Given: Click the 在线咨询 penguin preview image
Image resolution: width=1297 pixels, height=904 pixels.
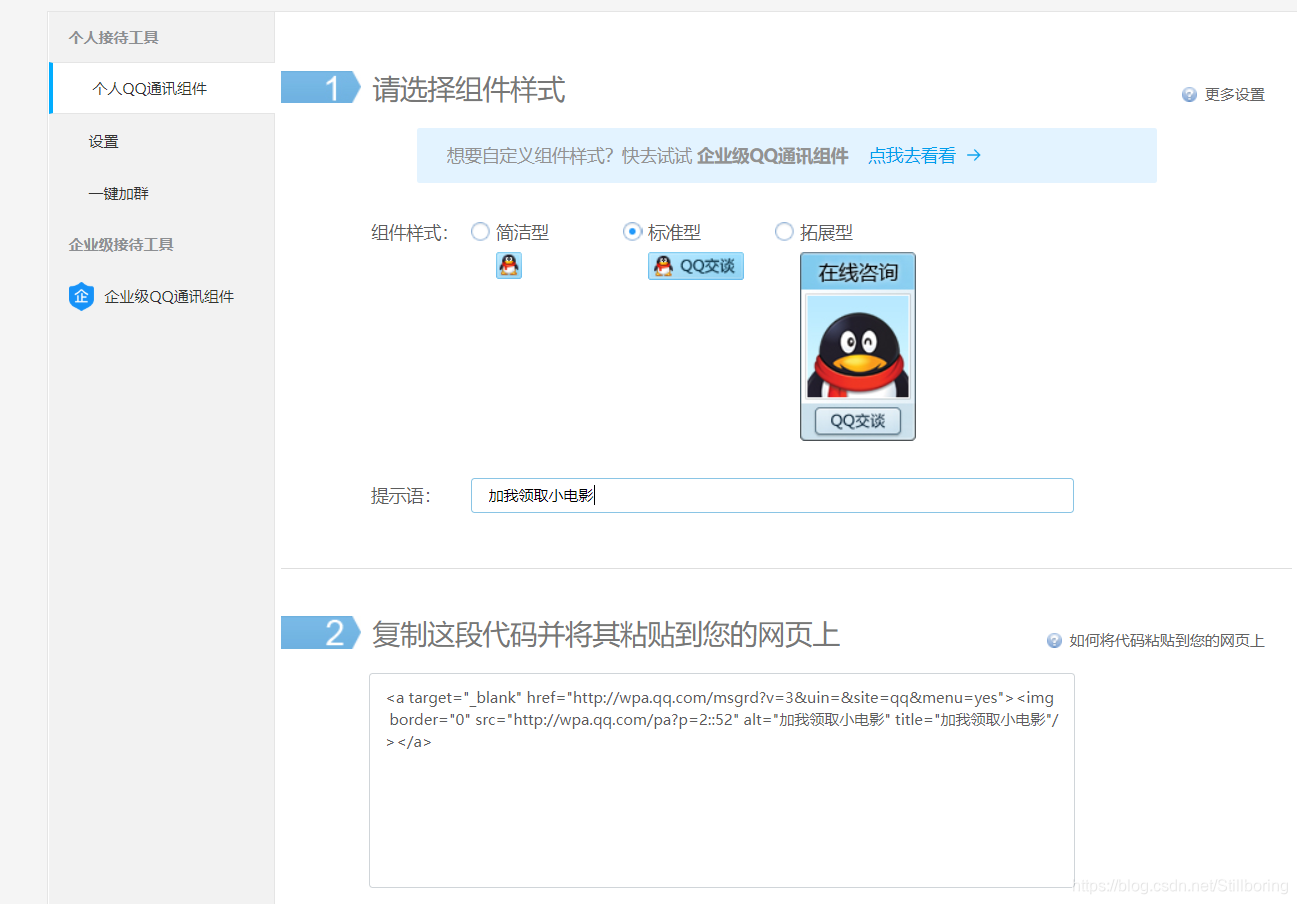Looking at the screenshot, I should click(858, 346).
